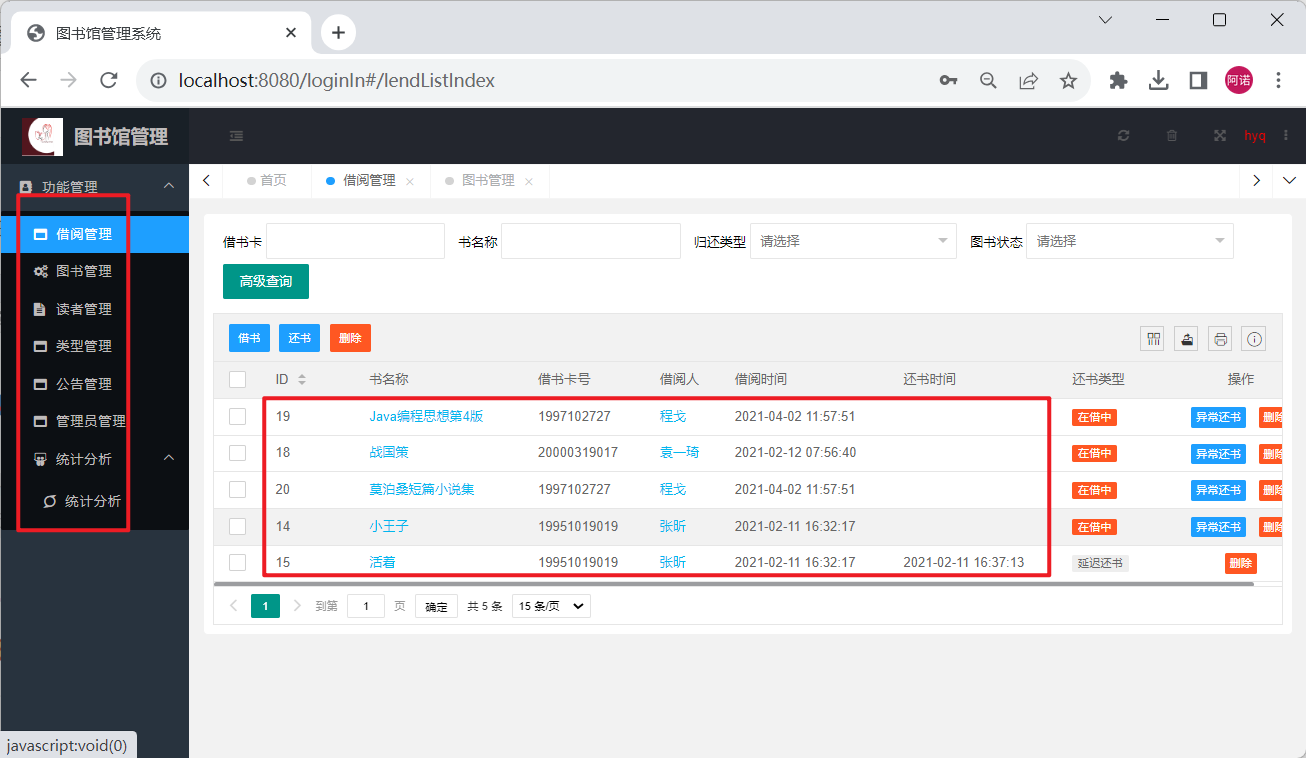Click the orange 删除 toolbar button

[x=350, y=338]
